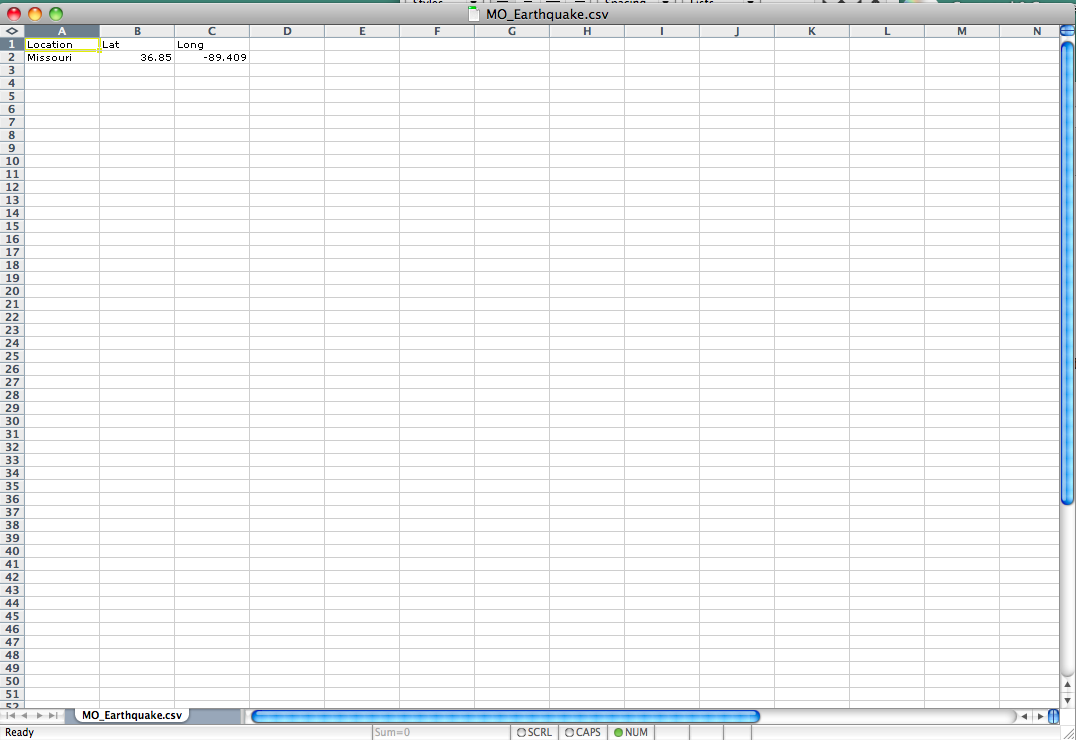Select the MO_Earthquake.csv sheet tab
Viewport: 1076px width, 740px height.
point(132,716)
